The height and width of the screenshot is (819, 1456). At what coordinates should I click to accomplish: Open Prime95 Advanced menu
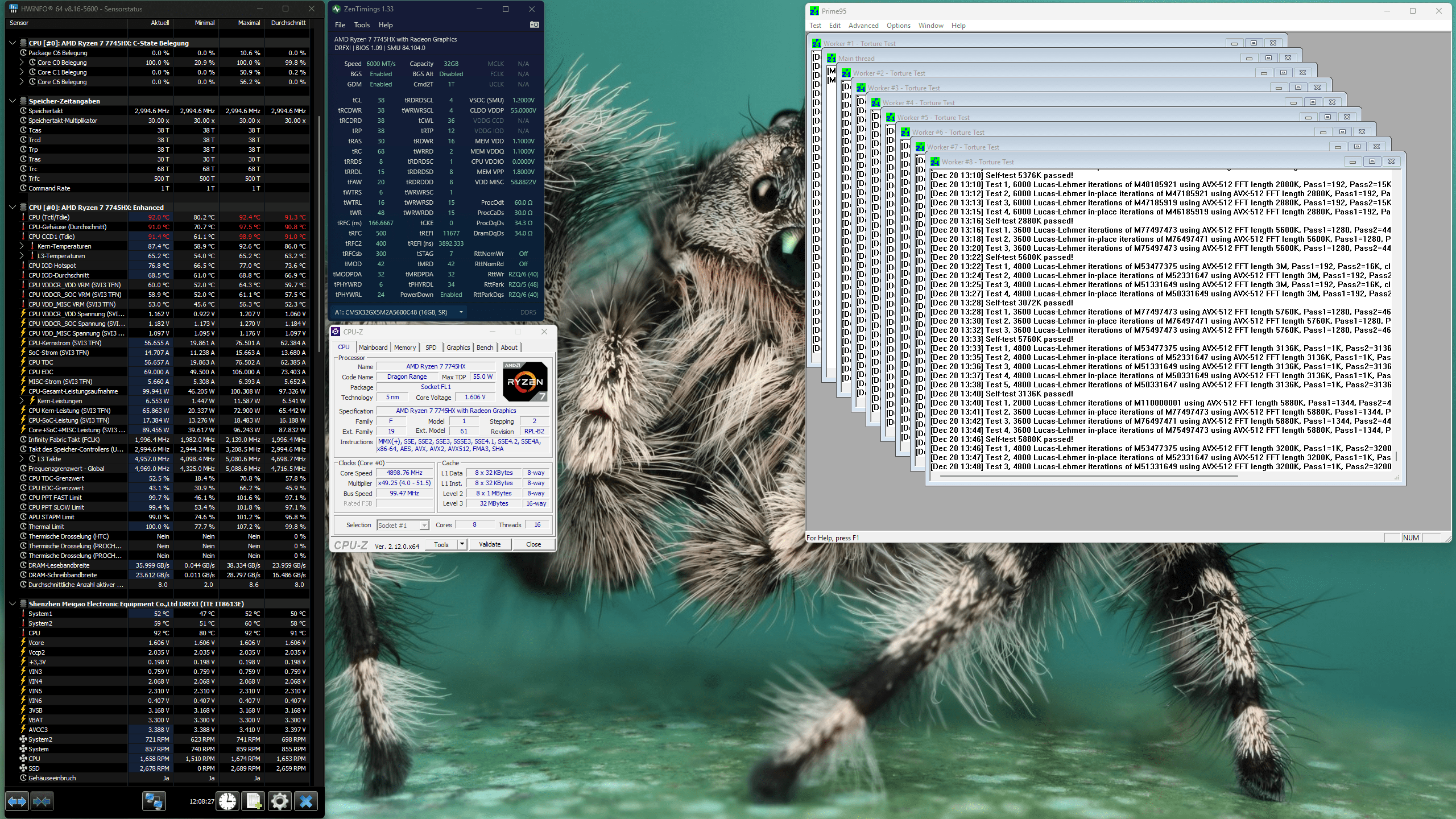click(x=863, y=26)
